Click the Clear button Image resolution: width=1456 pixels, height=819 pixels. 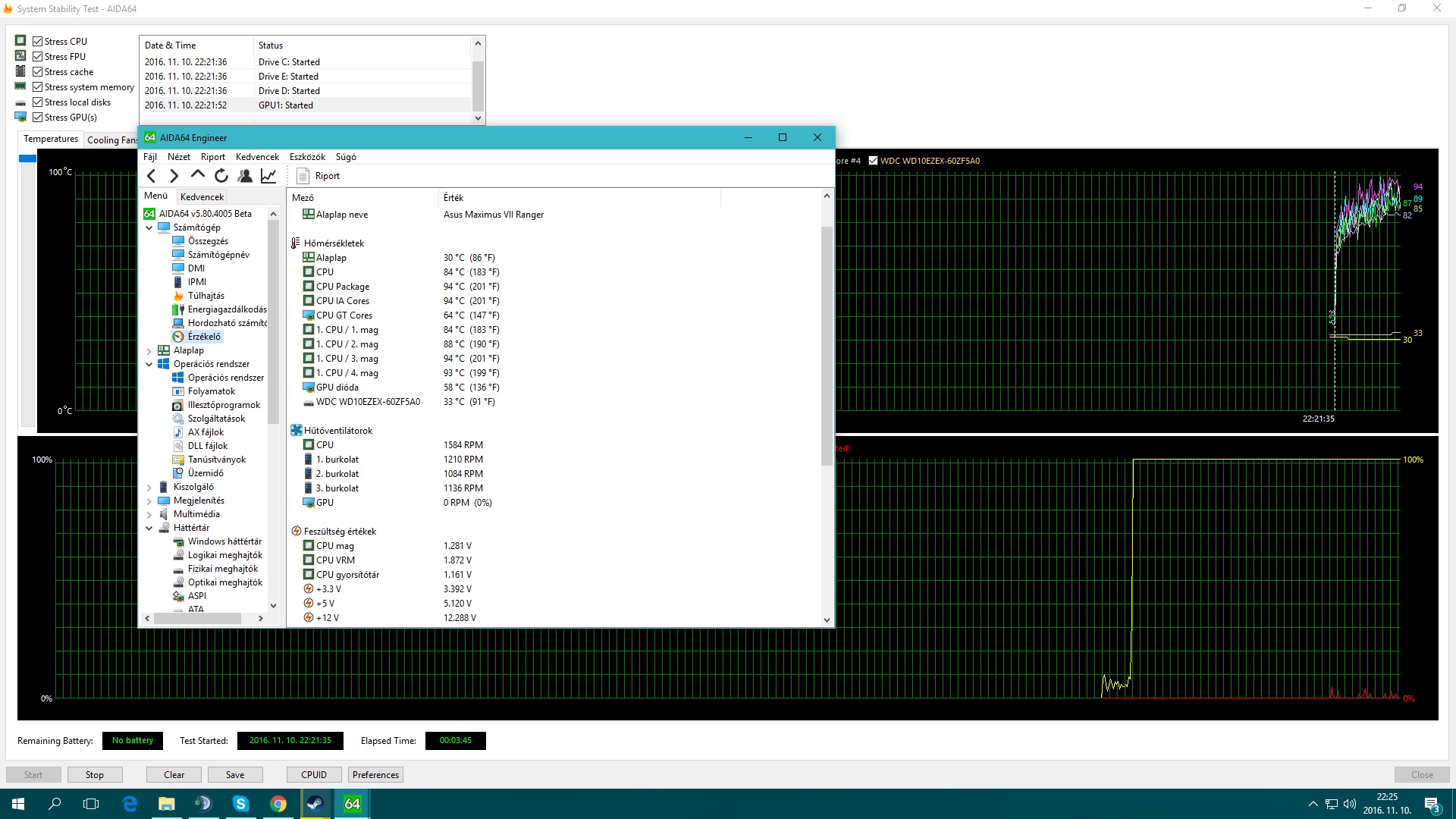point(174,775)
